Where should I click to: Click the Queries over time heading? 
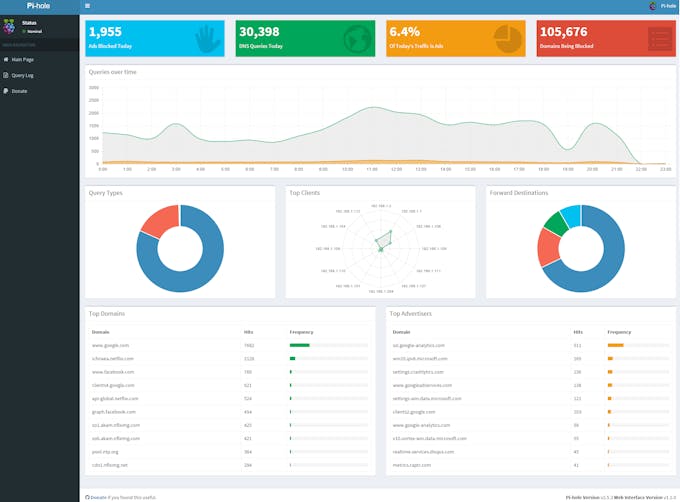point(112,72)
